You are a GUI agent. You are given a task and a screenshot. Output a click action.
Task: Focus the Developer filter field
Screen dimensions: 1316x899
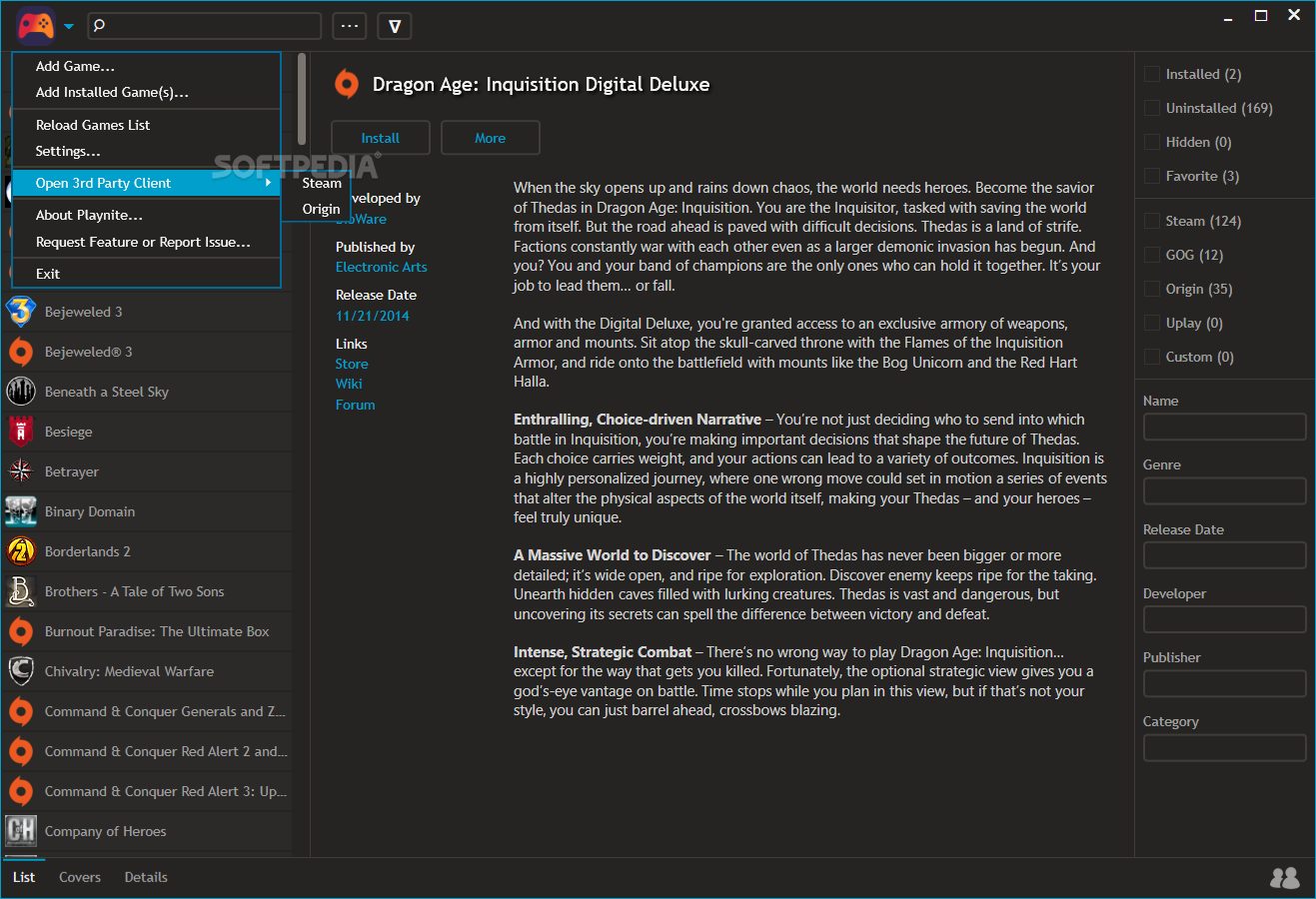(1225, 619)
